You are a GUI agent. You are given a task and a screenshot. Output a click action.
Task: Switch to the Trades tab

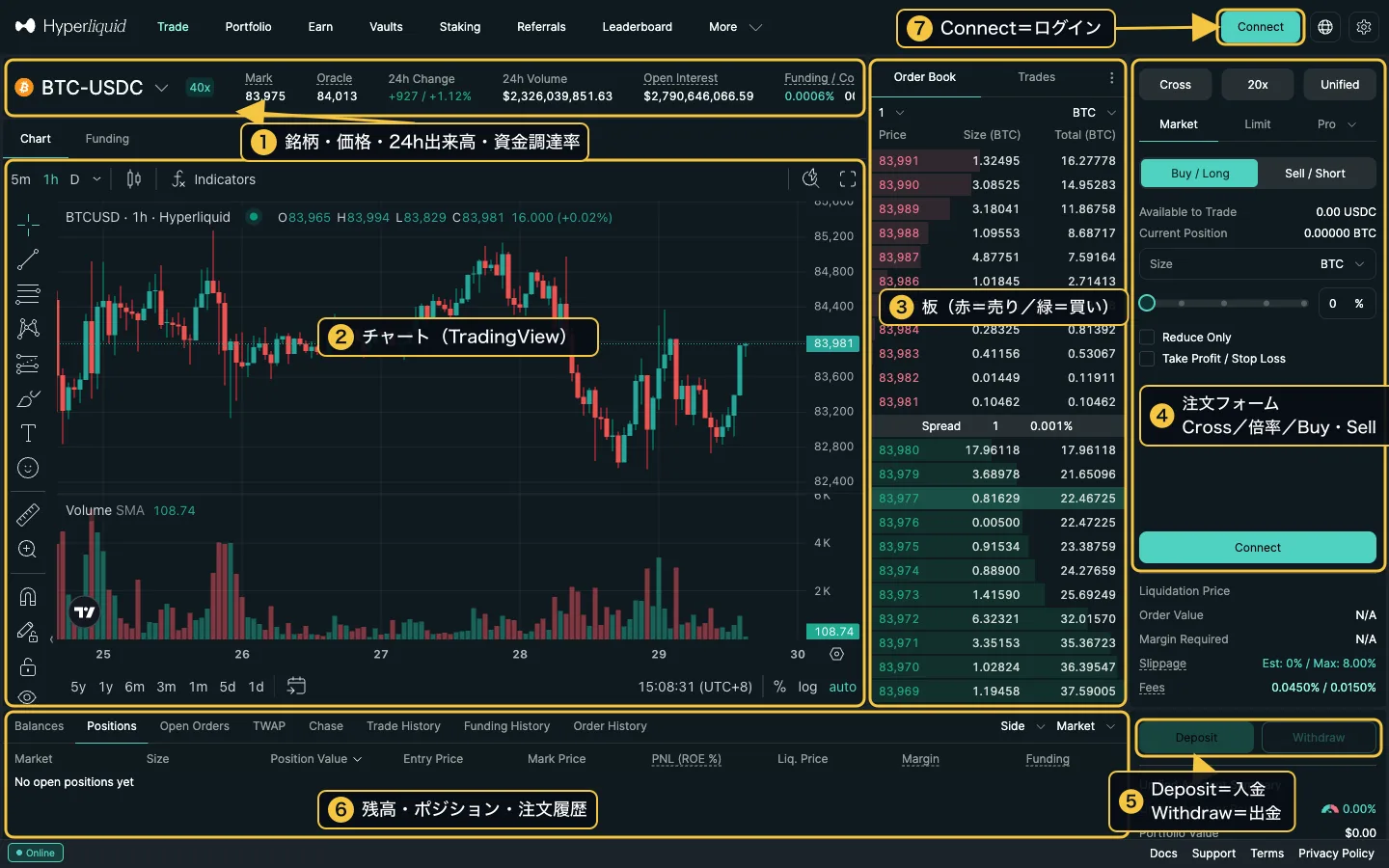click(1036, 77)
